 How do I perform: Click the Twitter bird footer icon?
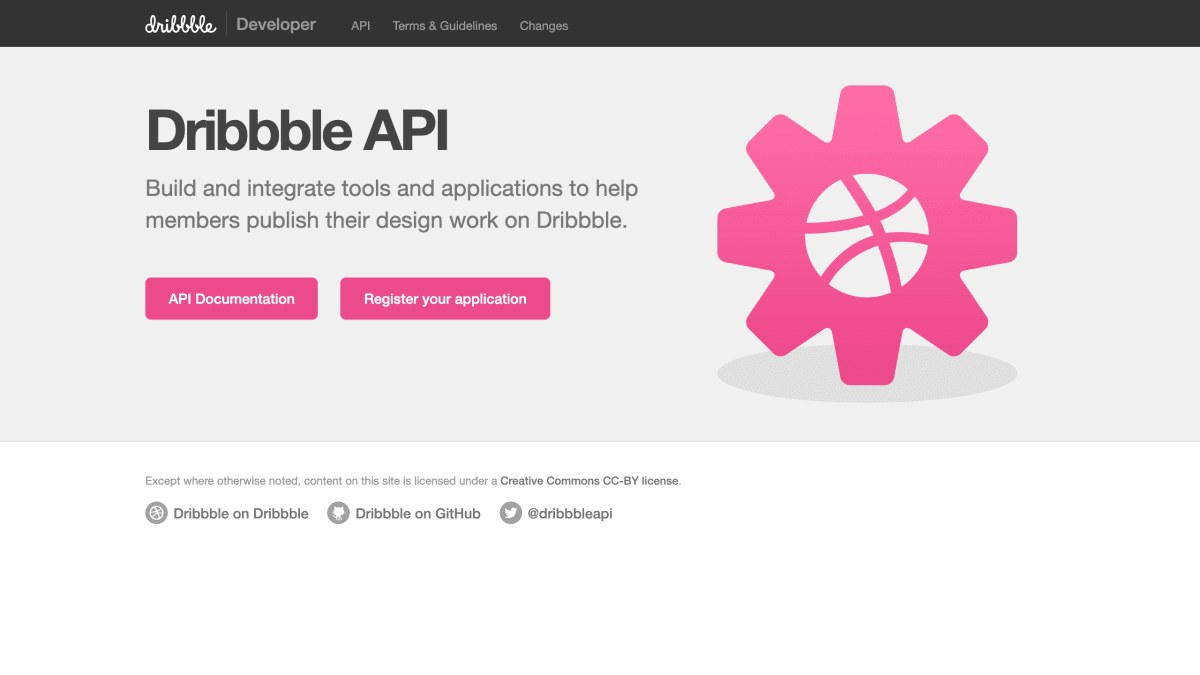(x=511, y=513)
